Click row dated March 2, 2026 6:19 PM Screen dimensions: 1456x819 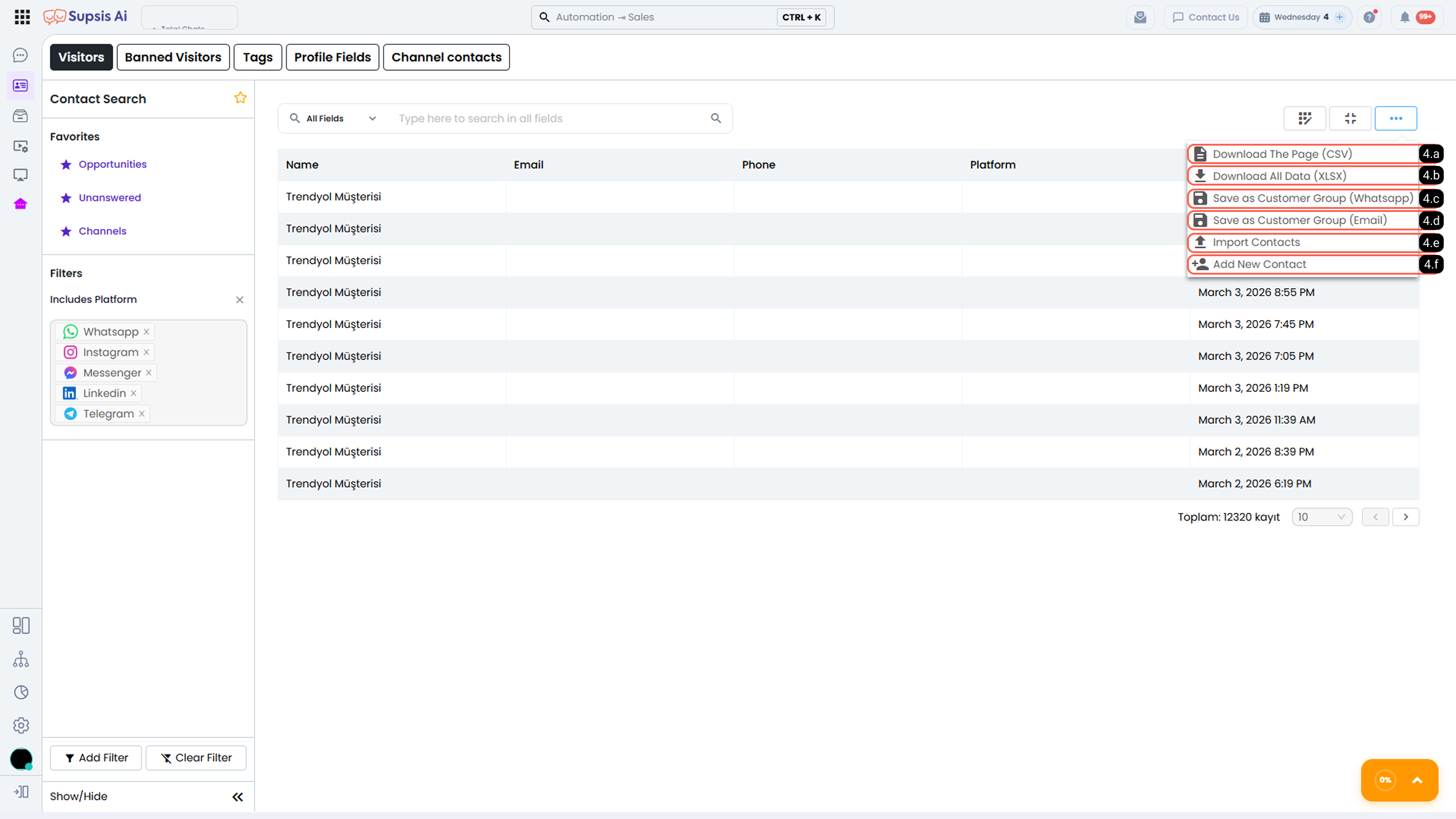(x=848, y=484)
